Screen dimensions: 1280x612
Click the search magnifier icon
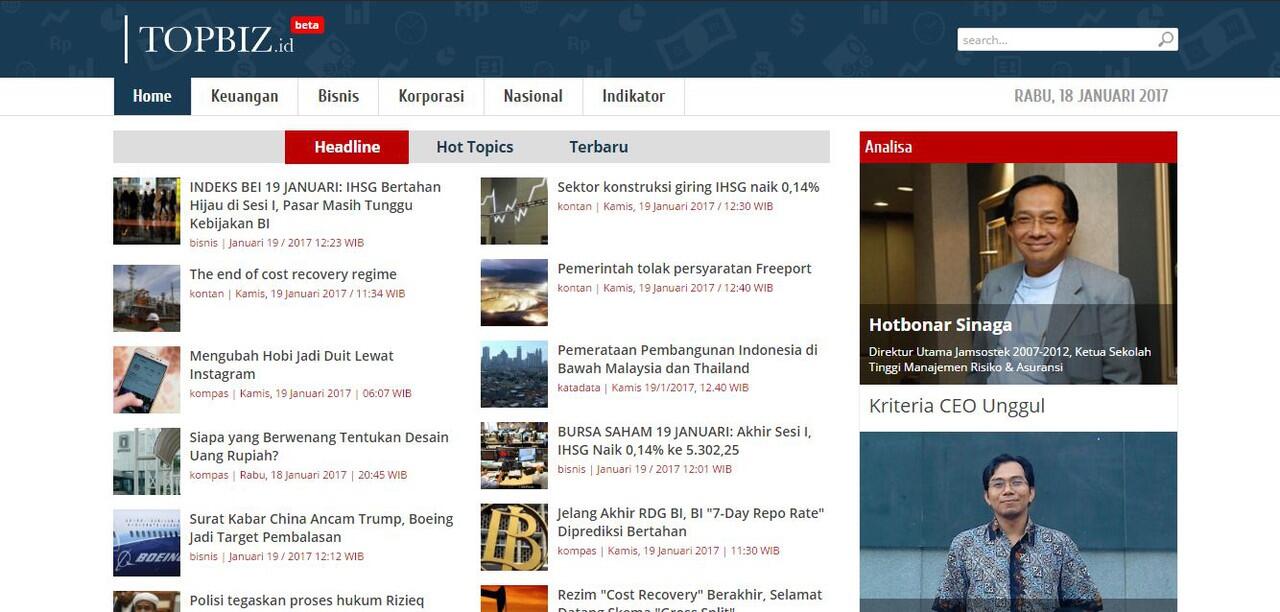(x=1166, y=40)
